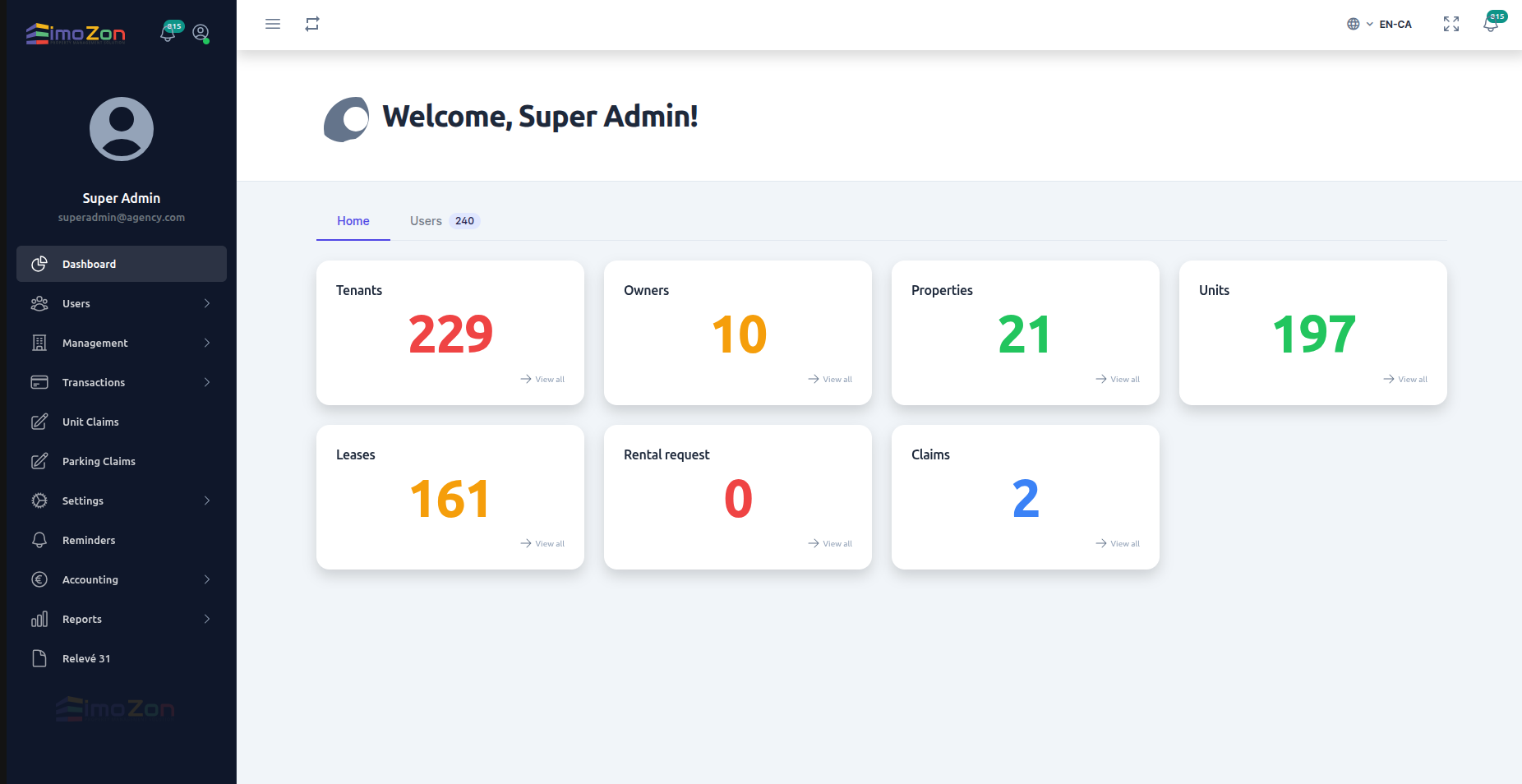Open the imoZon logo in sidebar header
This screenshot has height=784, width=1522.
pos(76,34)
